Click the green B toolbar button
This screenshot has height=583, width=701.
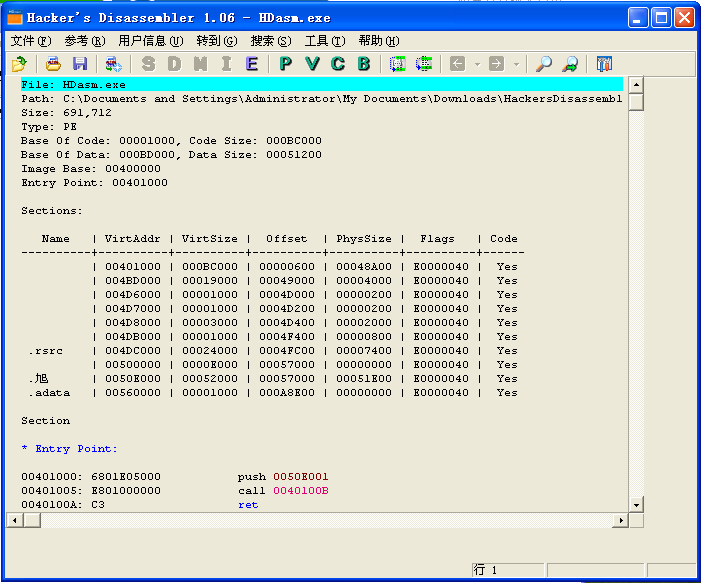pyautogui.click(x=364, y=64)
